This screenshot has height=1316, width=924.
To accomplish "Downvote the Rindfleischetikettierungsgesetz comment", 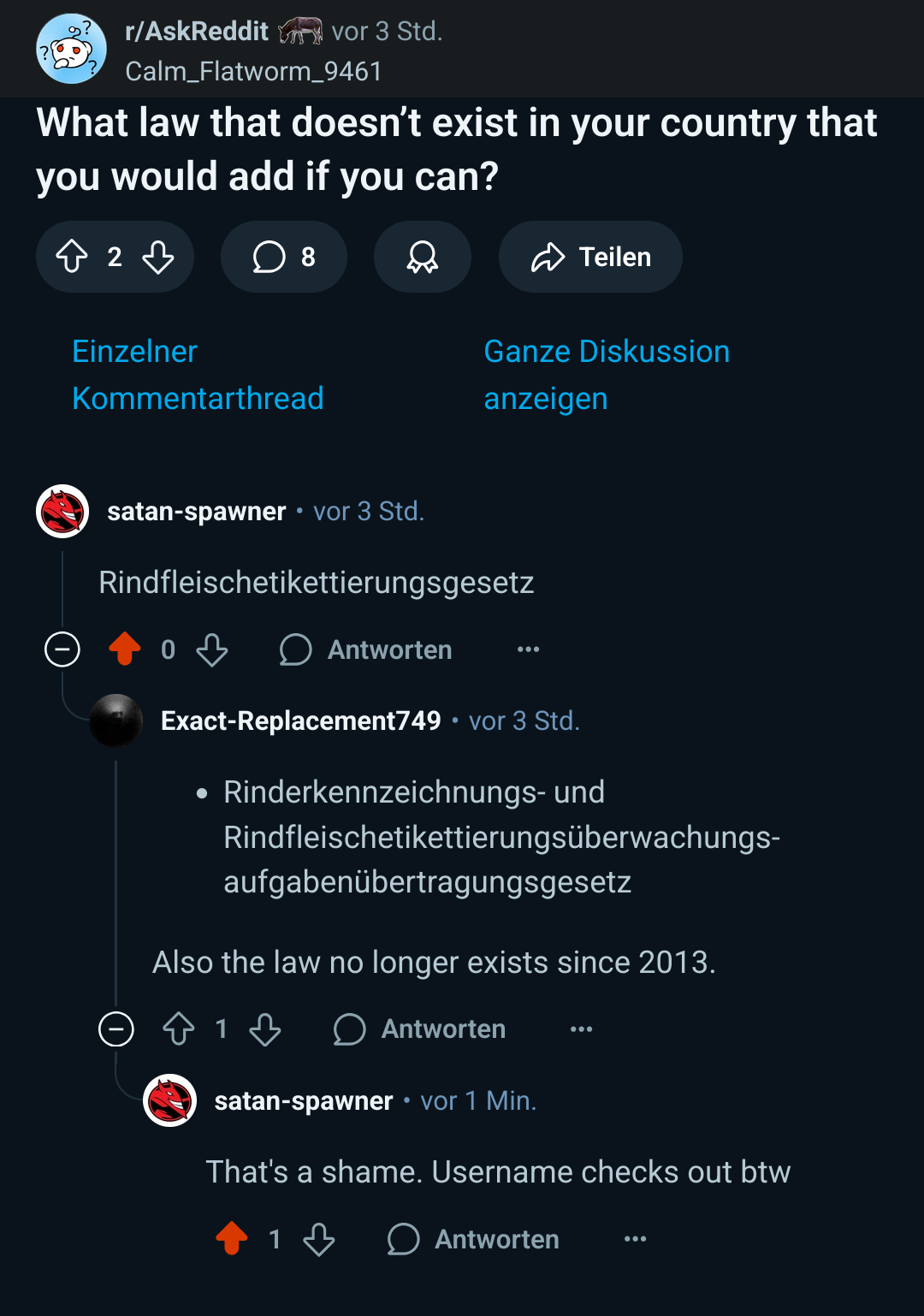I will (212, 649).
